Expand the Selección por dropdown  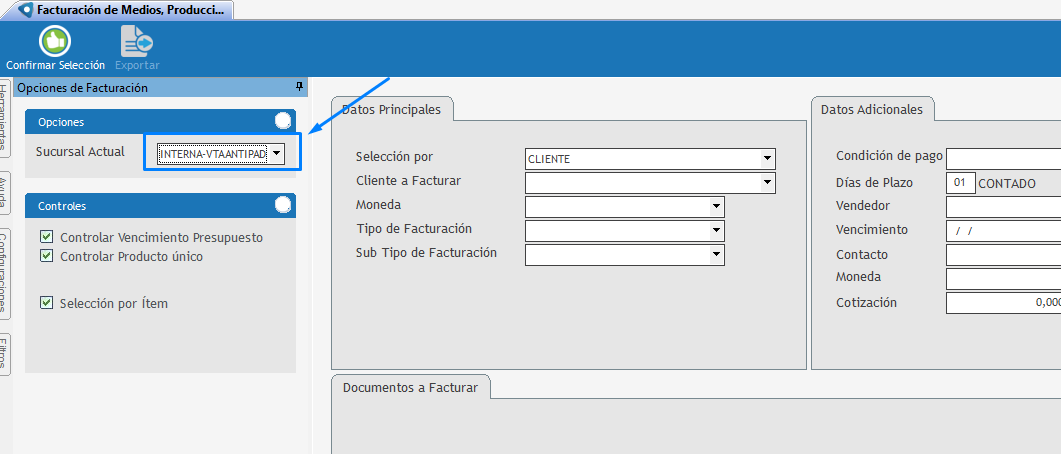click(x=767, y=158)
